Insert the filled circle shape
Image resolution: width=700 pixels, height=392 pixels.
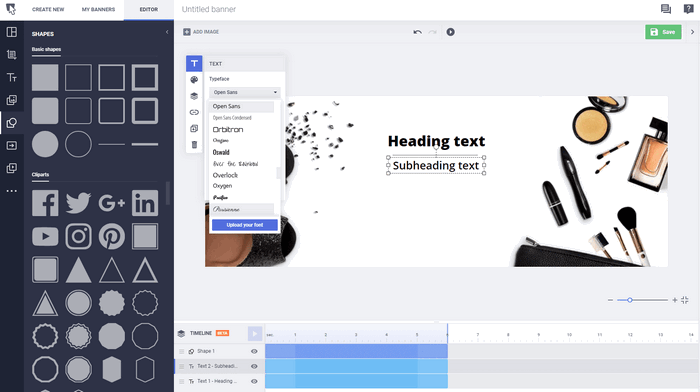pos(45,144)
